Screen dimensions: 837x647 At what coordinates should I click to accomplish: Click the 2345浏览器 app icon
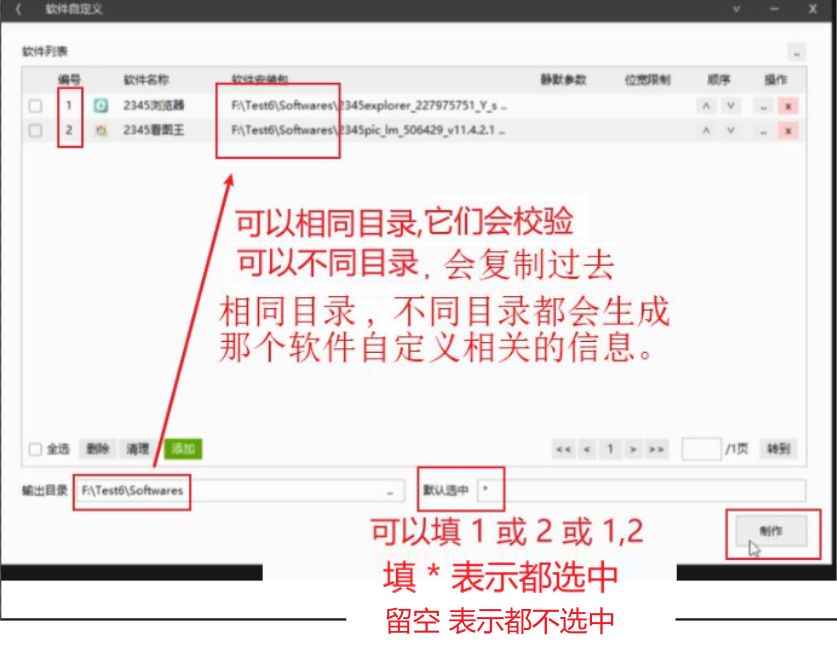pos(100,105)
